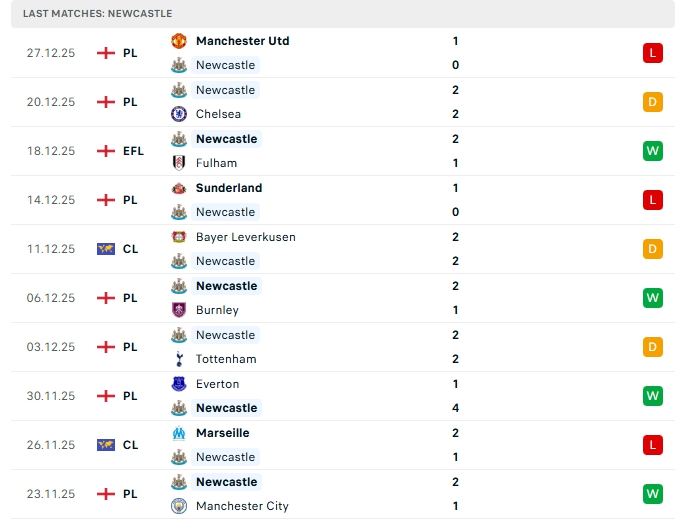Click the Burnley club crest
Image resolution: width=685 pixels, height=523 pixels.
(x=179, y=310)
